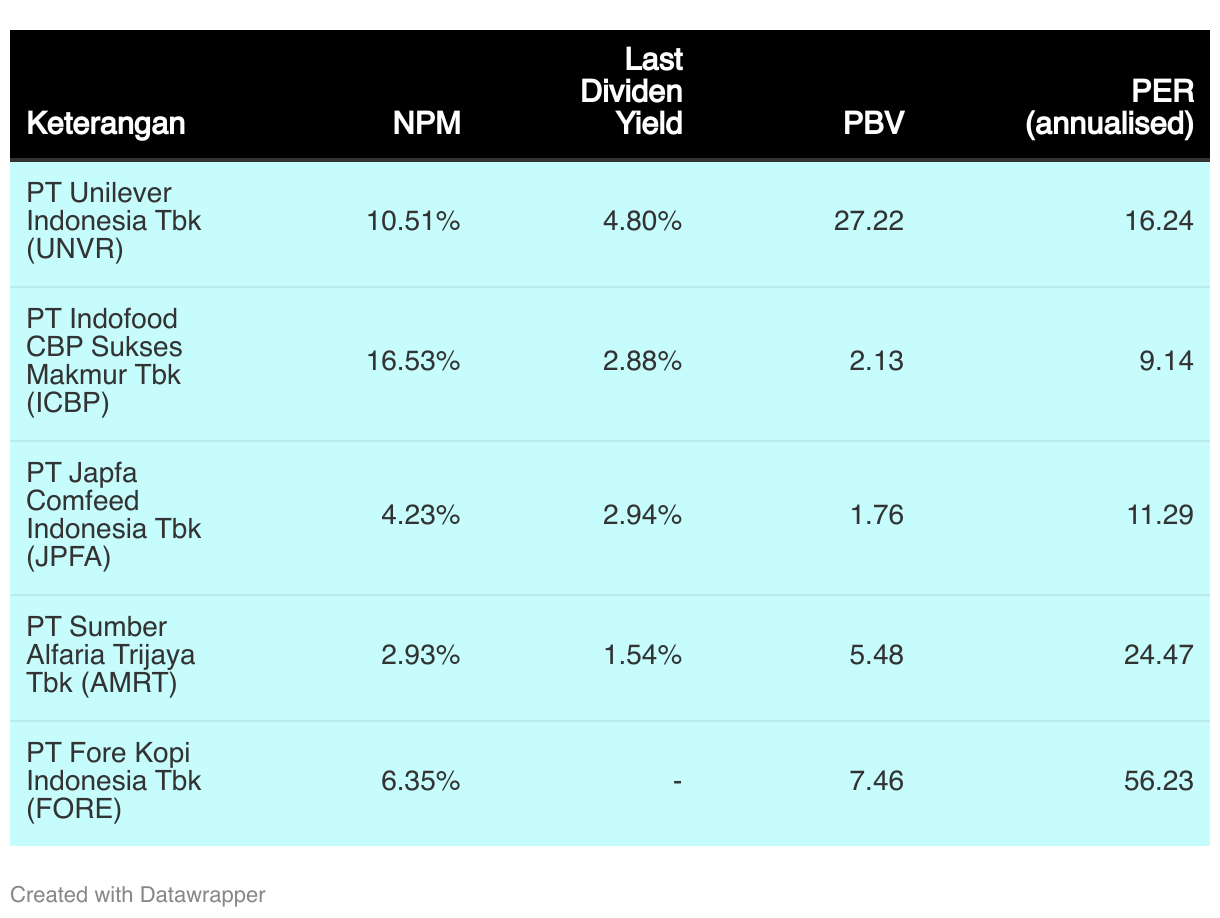Click AMRT PBV value 5.48
The width and height of the screenshot is (1220, 918).
tap(877, 655)
